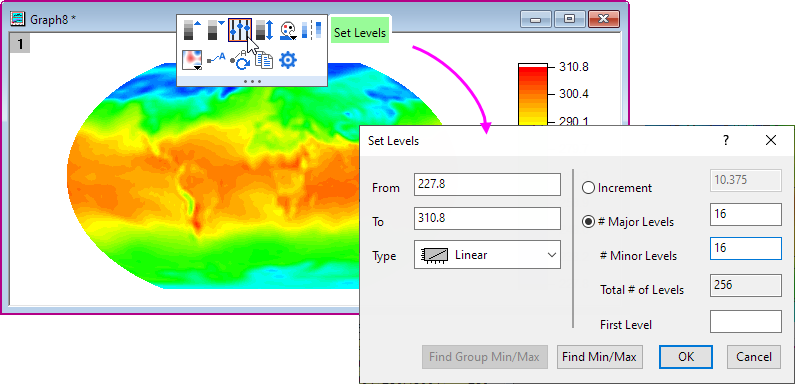Close the Graph8 window

tap(604, 19)
